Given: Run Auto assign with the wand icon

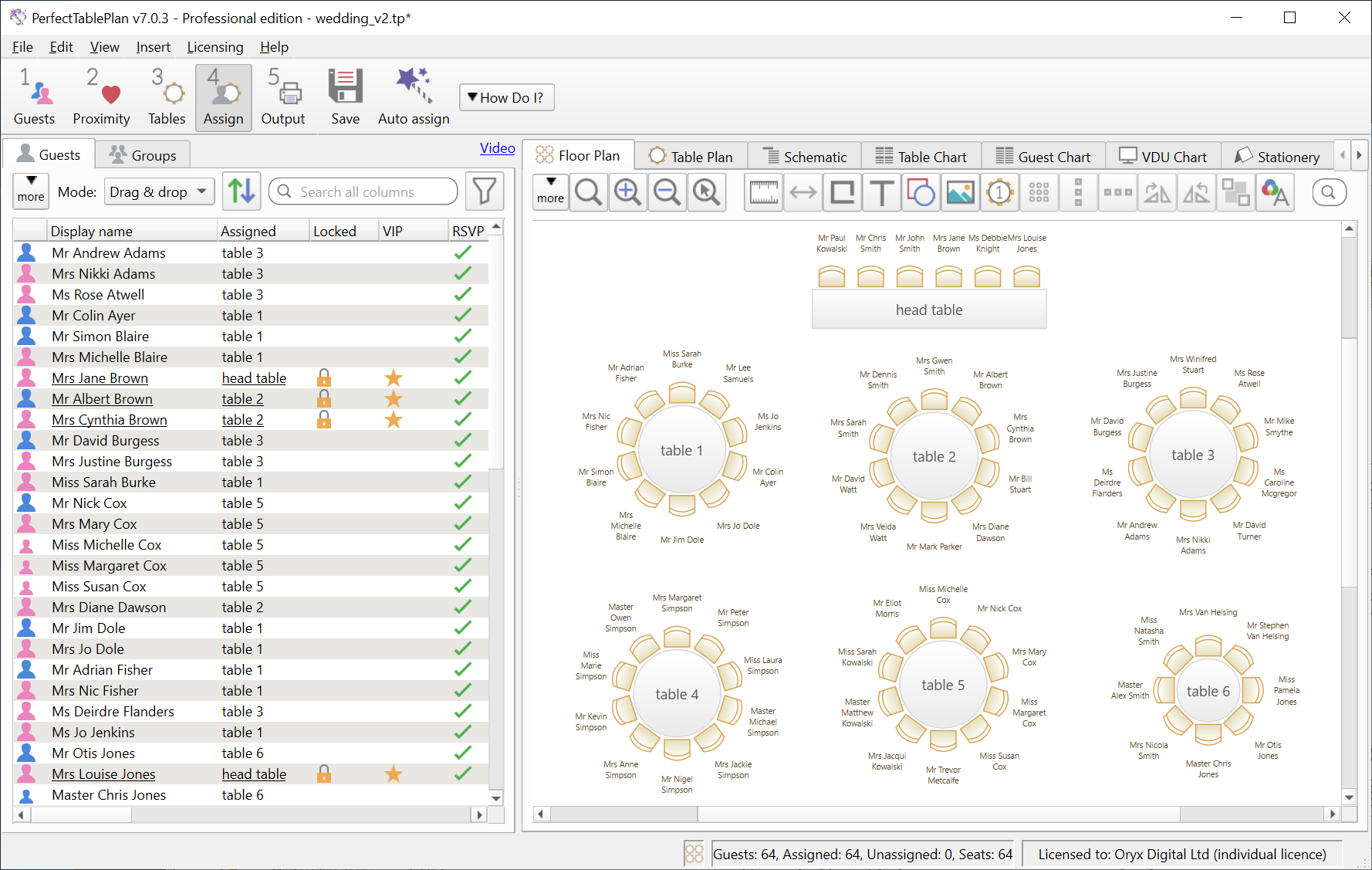Looking at the screenshot, I should [x=414, y=97].
